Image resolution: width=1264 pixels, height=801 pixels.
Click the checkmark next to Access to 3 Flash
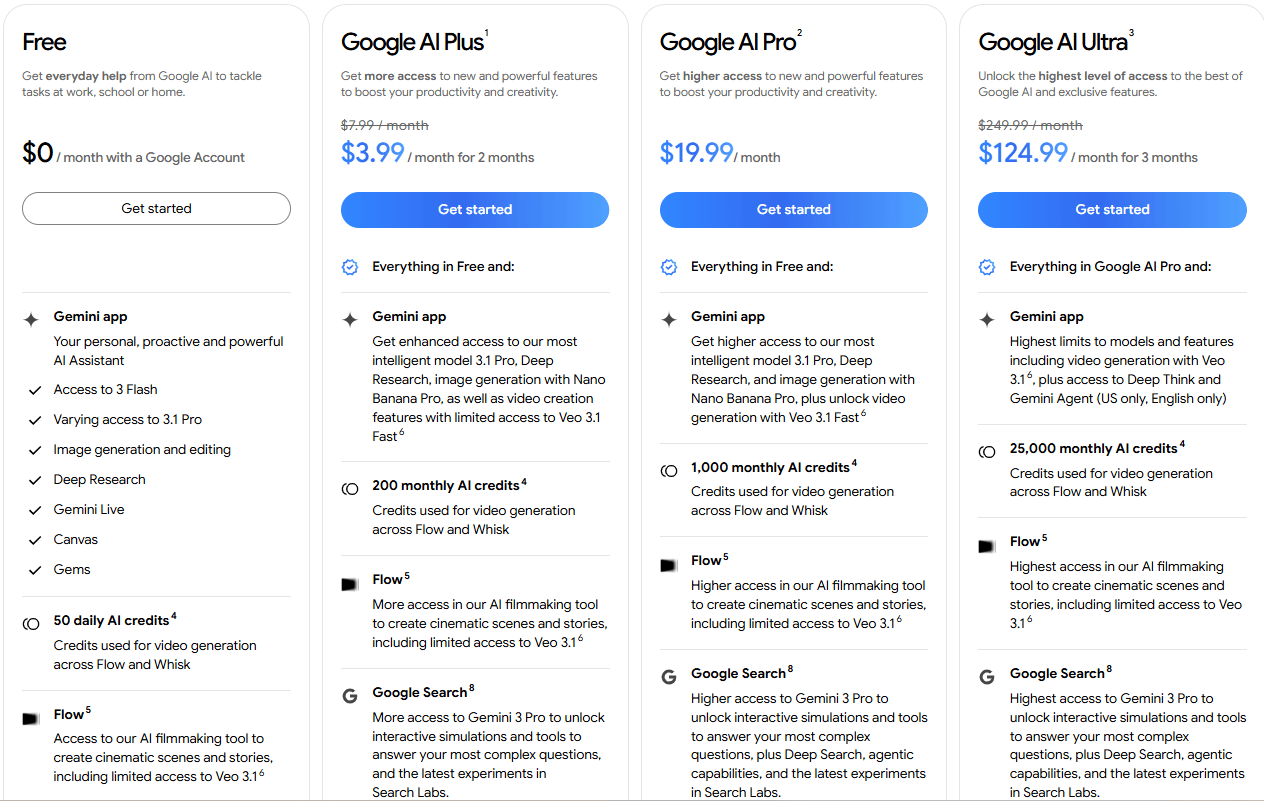35,390
